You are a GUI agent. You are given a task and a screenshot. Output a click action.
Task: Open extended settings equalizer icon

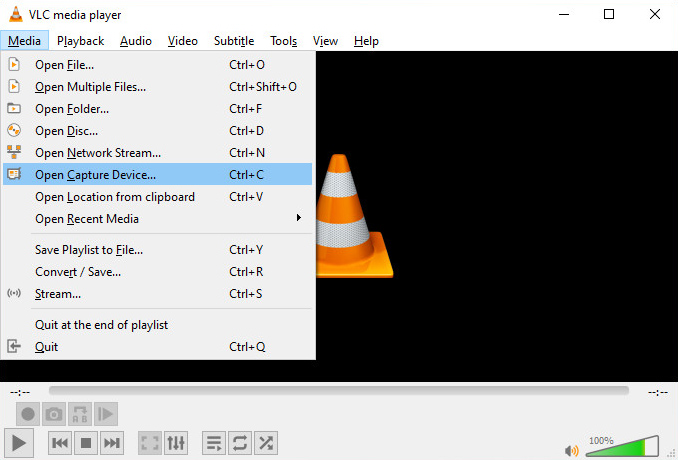pos(176,443)
